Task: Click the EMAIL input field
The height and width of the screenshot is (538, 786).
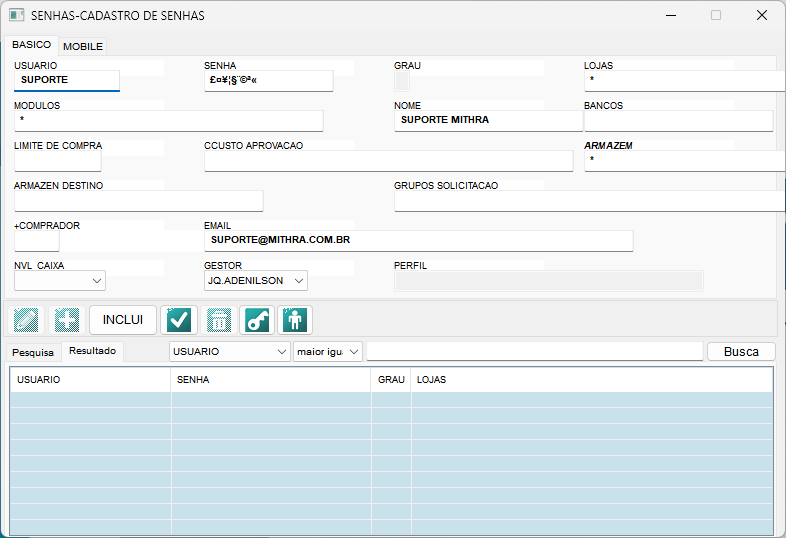Action: click(x=418, y=241)
